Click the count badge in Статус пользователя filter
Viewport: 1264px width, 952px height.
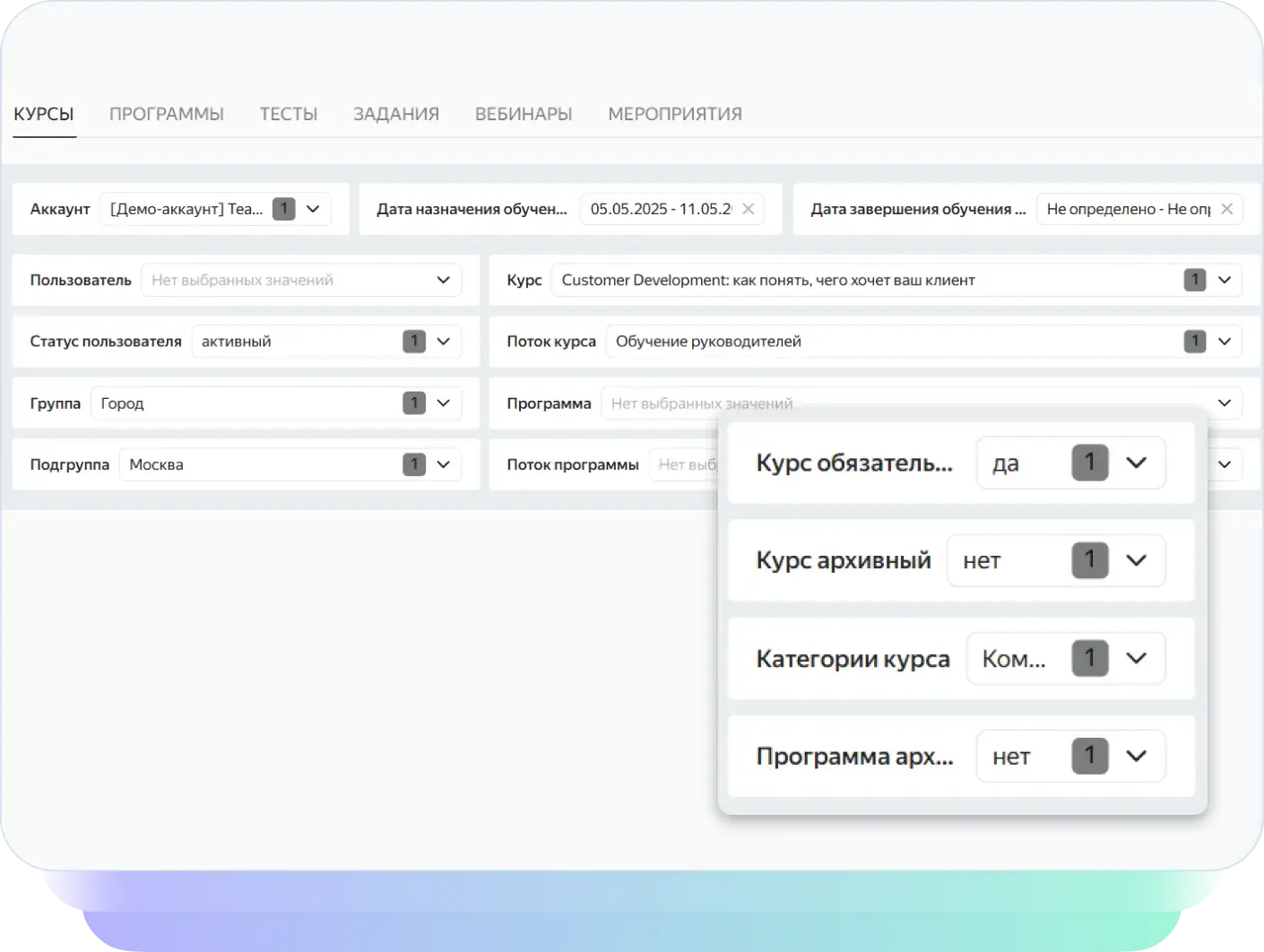point(414,342)
